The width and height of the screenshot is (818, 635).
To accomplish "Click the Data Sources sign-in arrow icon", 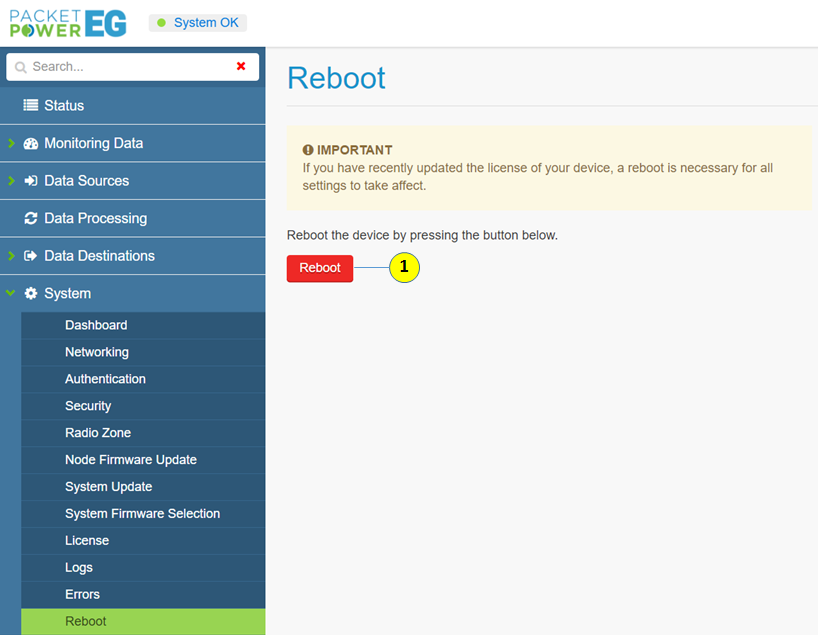I will click(31, 181).
